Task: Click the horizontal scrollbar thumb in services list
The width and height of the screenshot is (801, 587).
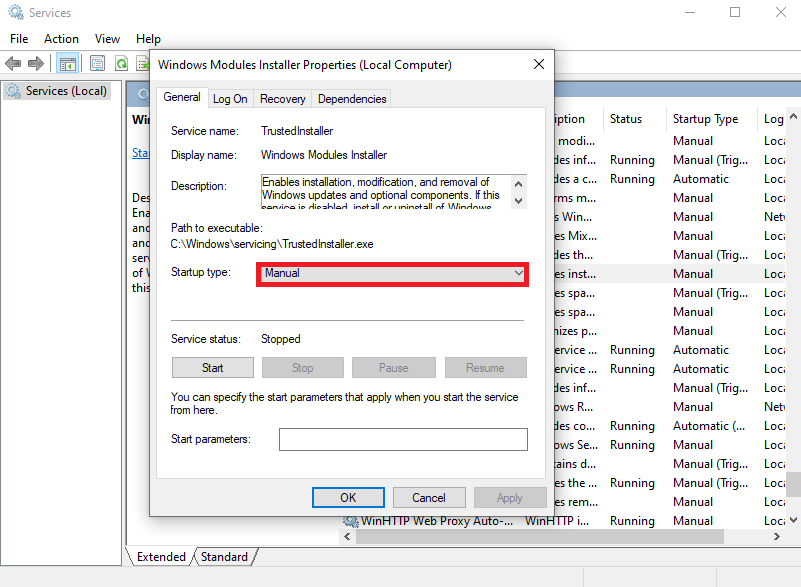Action: point(539,536)
